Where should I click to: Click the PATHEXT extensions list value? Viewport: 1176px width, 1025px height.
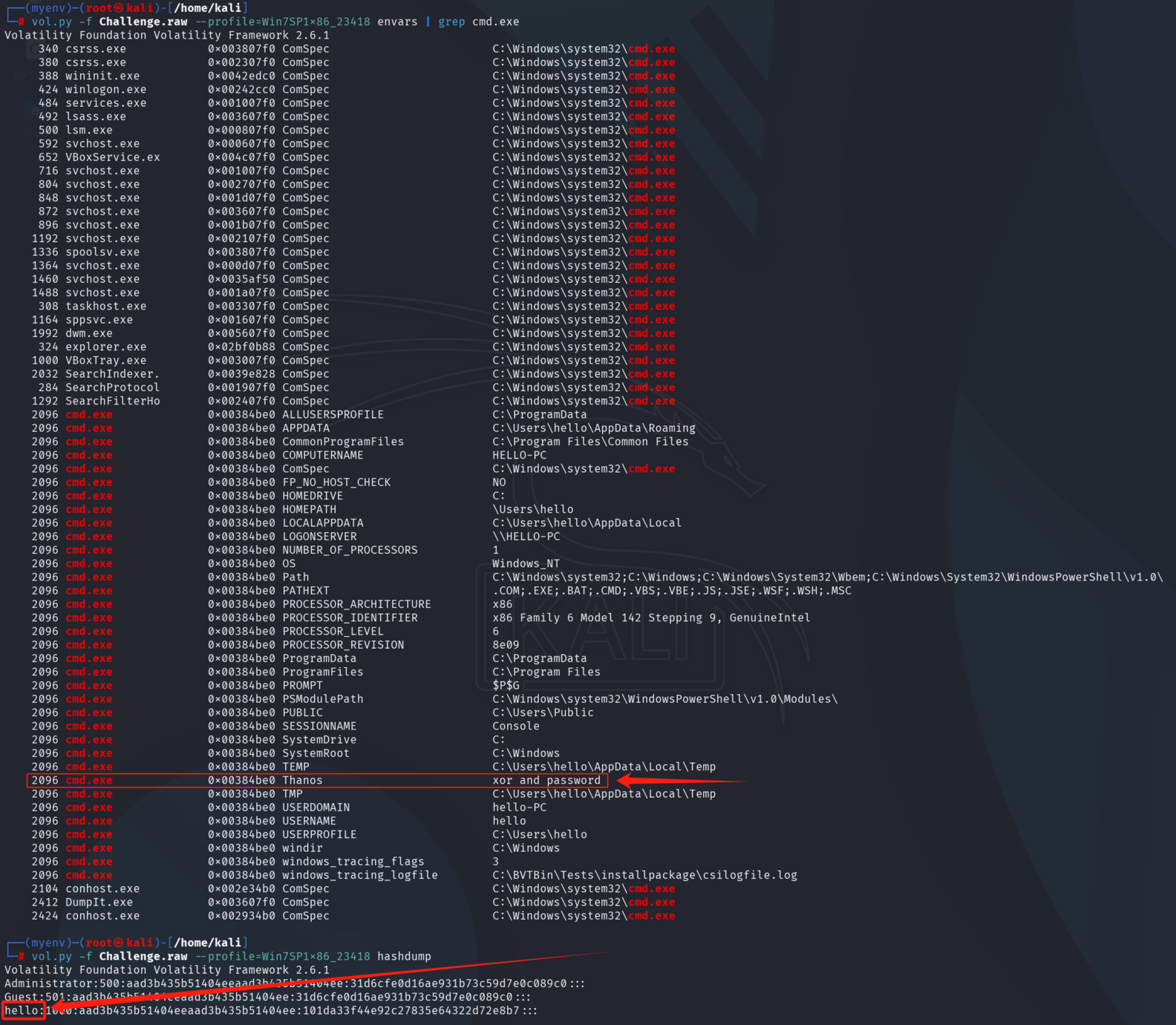(672, 591)
